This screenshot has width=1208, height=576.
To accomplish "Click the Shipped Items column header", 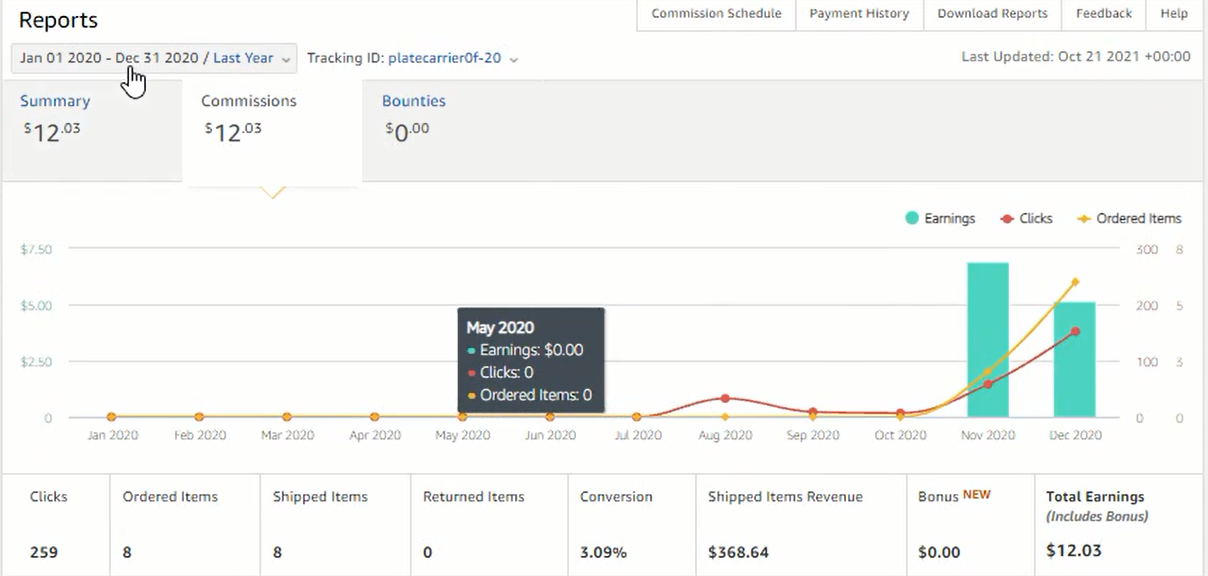I will 320,497.
